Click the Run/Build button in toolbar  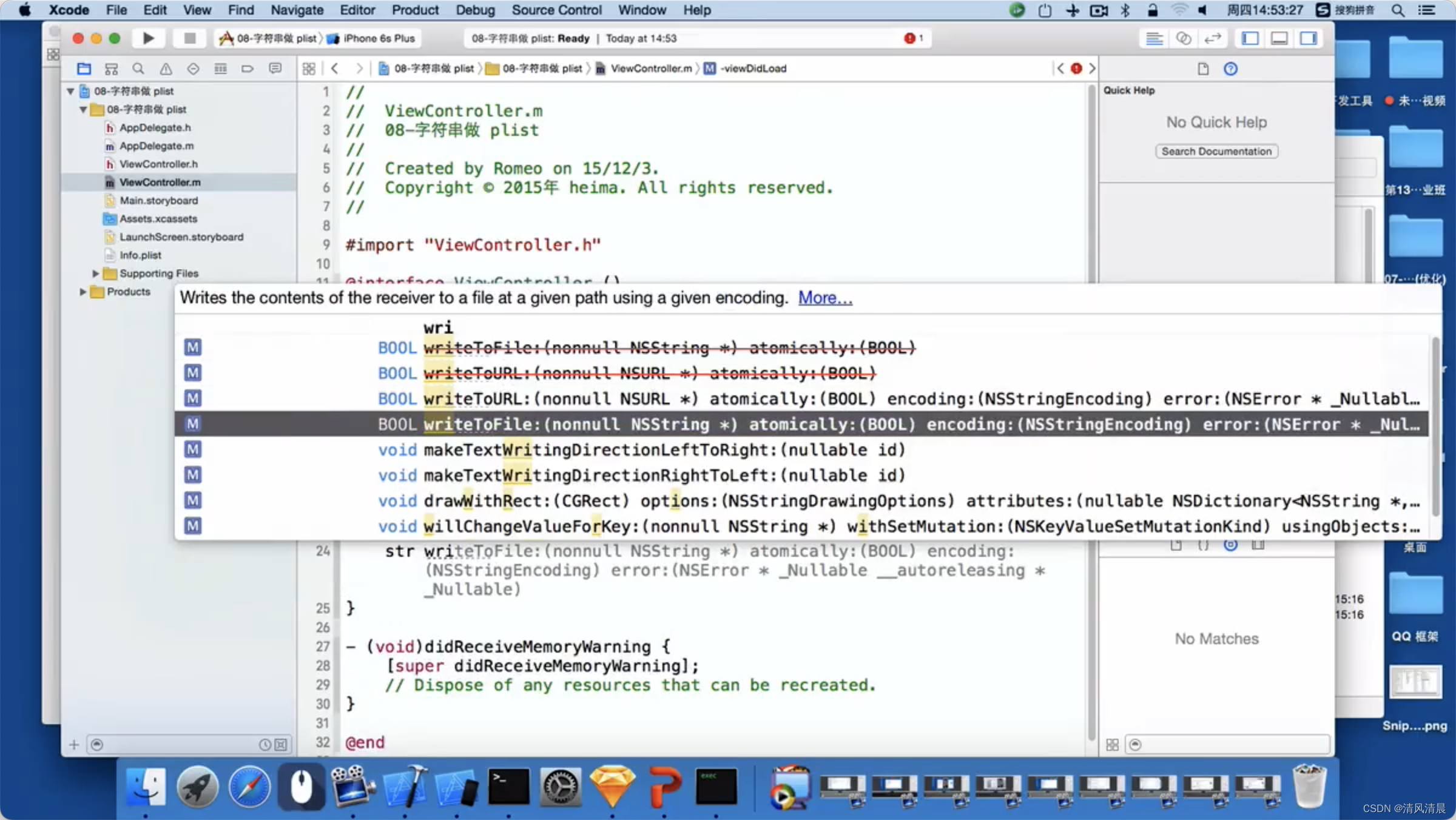click(x=148, y=38)
